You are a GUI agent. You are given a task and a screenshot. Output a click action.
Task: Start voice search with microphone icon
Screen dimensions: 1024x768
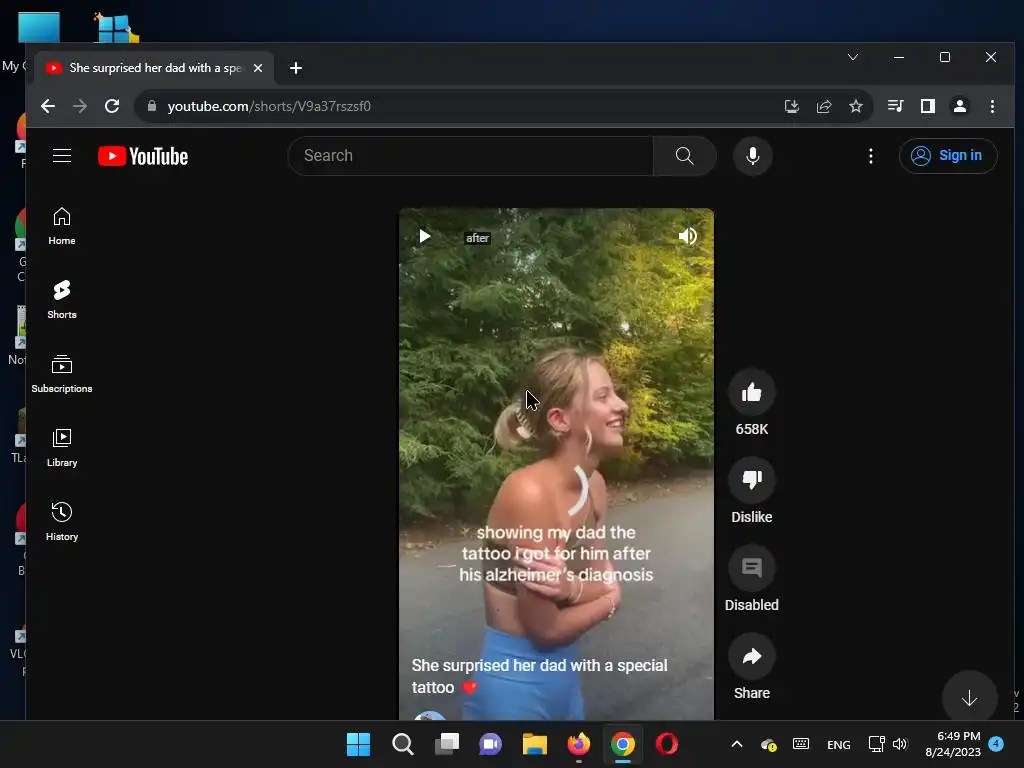point(752,155)
